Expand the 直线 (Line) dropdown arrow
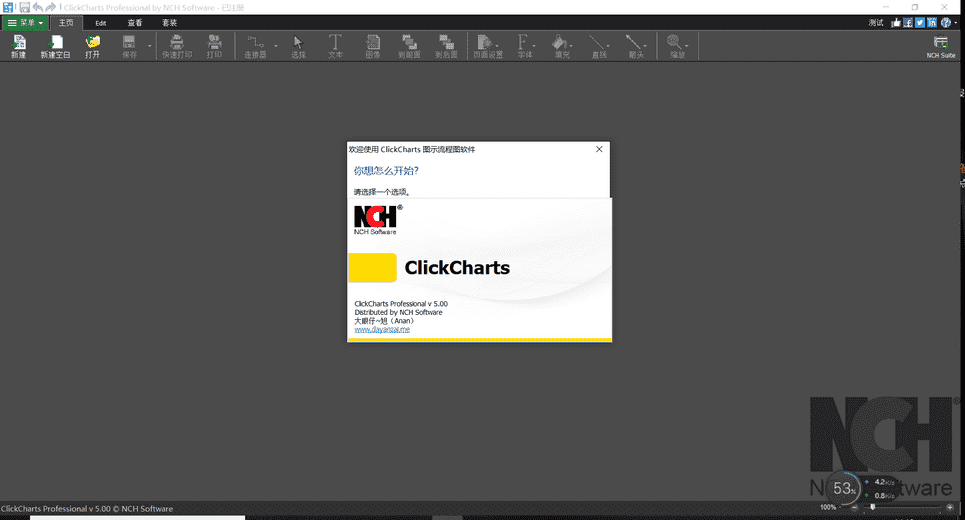Screen dimensions: 965x520 (x=608, y=46)
